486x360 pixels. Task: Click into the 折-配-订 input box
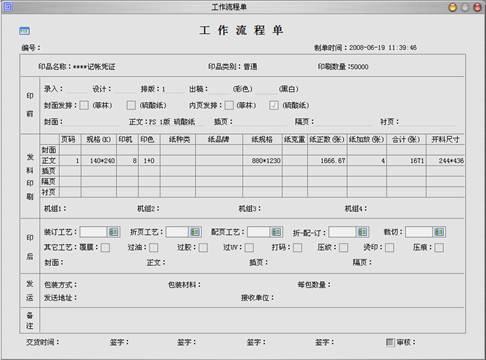point(342,232)
